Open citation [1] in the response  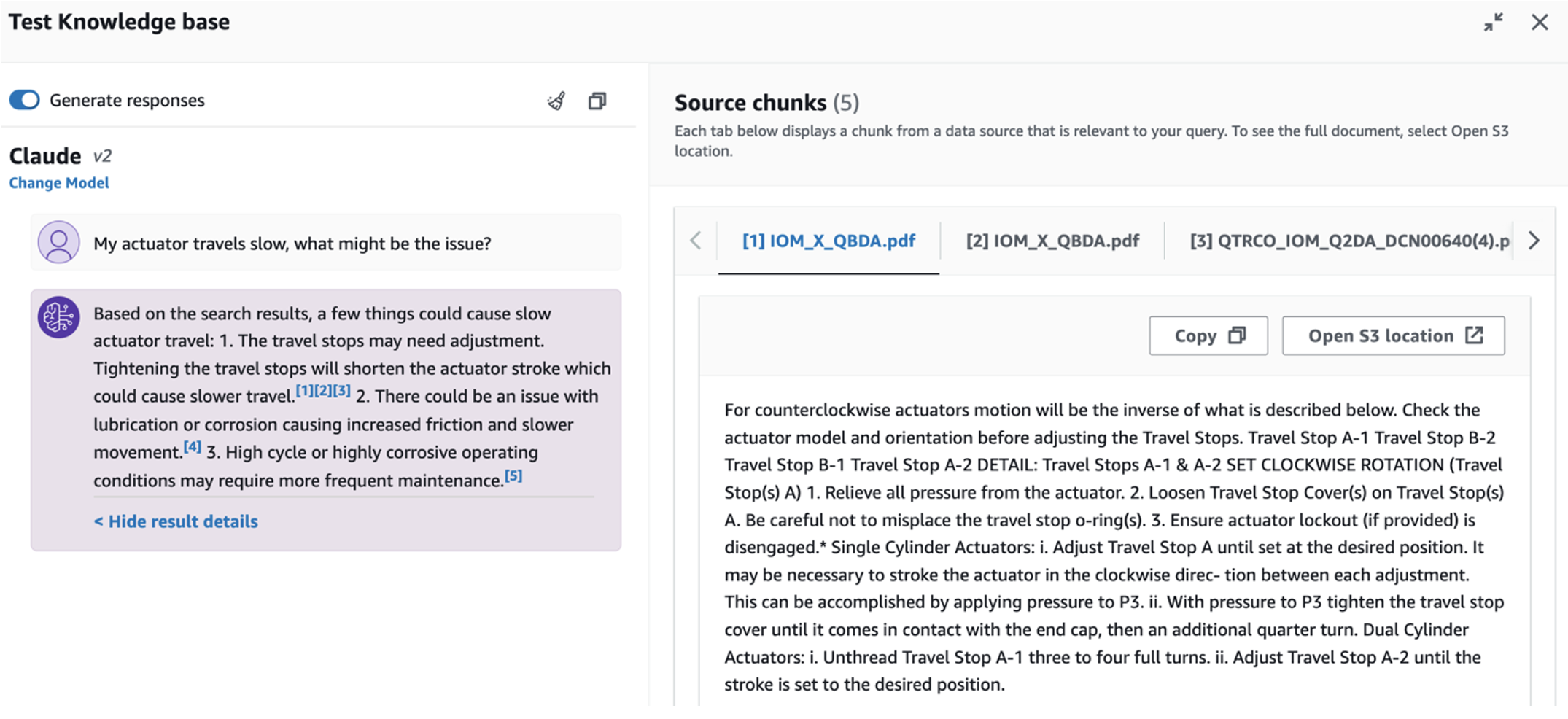pyautogui.click(x=305, y=392)
